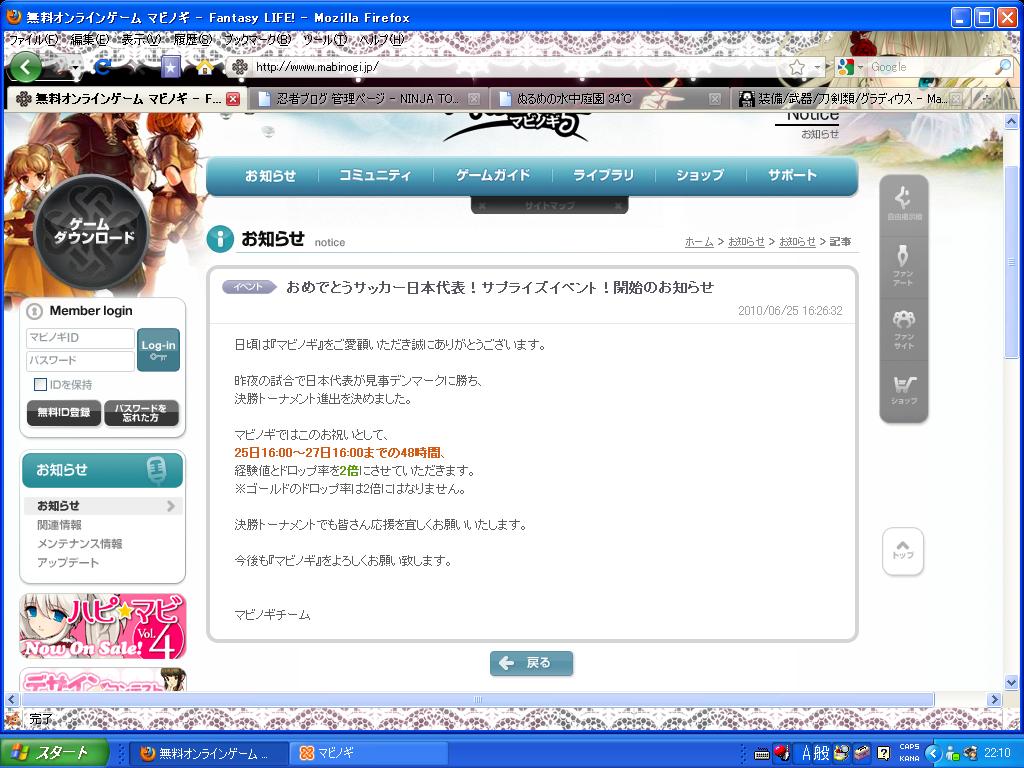Open the コミュニティ navigation item

click(x=375, y=175)
